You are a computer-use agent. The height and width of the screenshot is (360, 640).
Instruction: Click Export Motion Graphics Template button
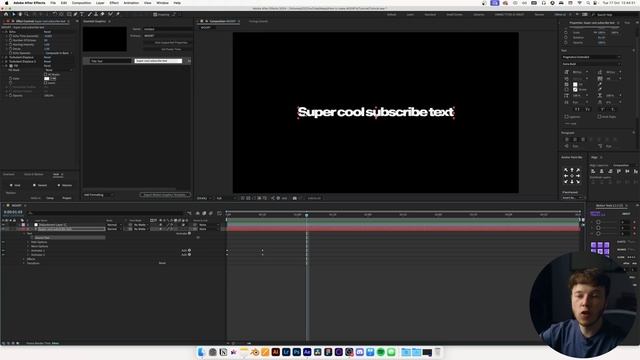pyautogui.click(x=165, y=195)
